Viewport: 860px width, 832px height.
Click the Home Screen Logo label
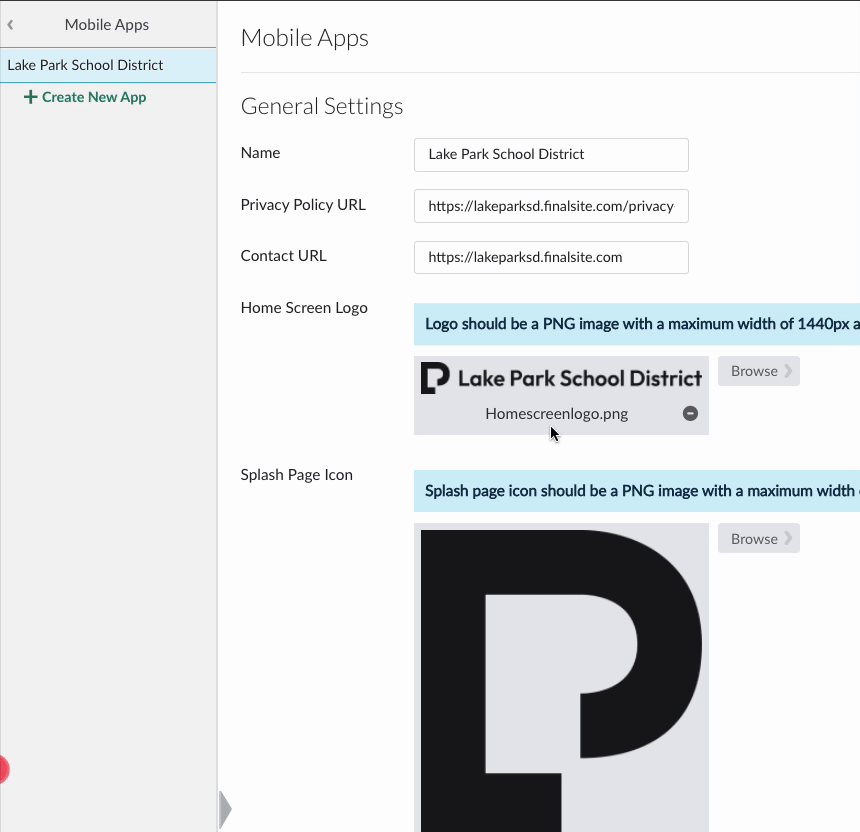point(304,308)
